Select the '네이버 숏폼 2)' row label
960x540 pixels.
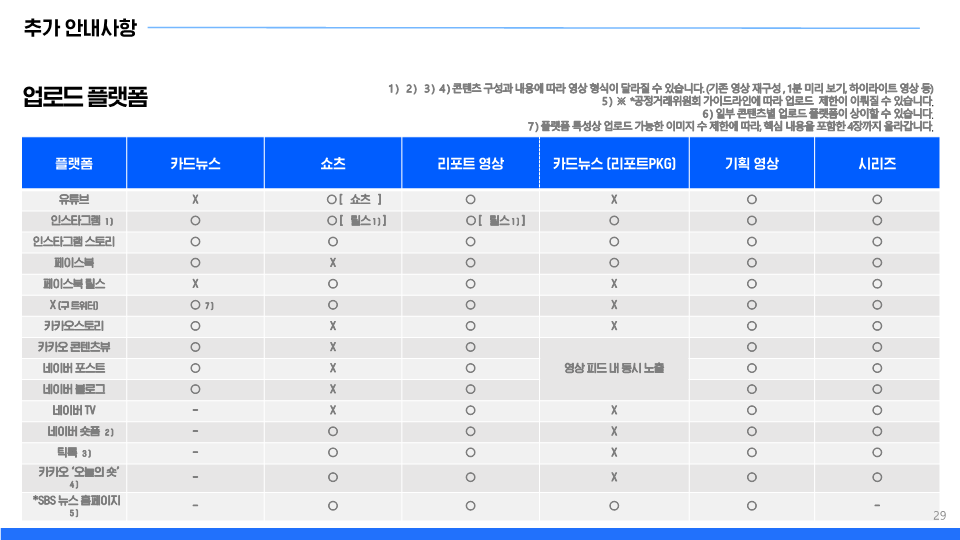click(x=80, y=432)
